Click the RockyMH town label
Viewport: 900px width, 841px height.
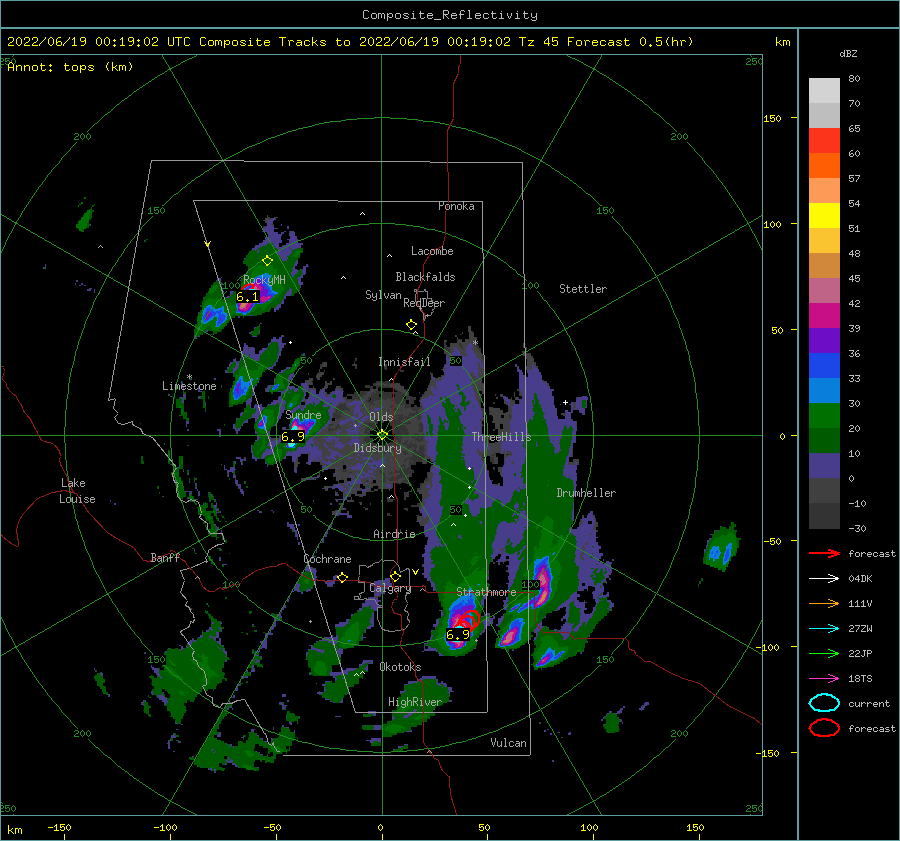(264, 280)
